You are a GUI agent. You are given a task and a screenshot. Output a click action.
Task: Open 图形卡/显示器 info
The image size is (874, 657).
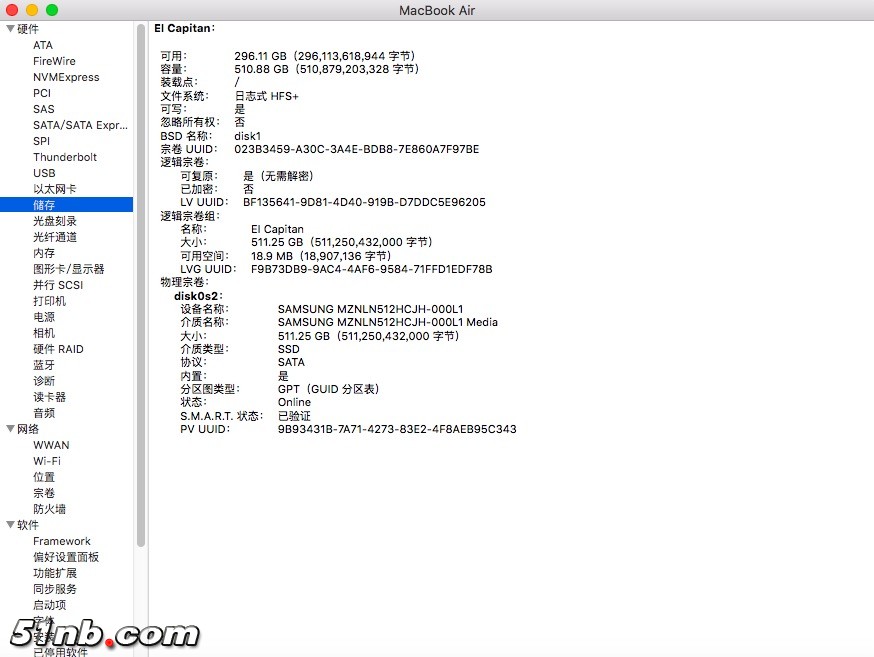click(68, 269)
